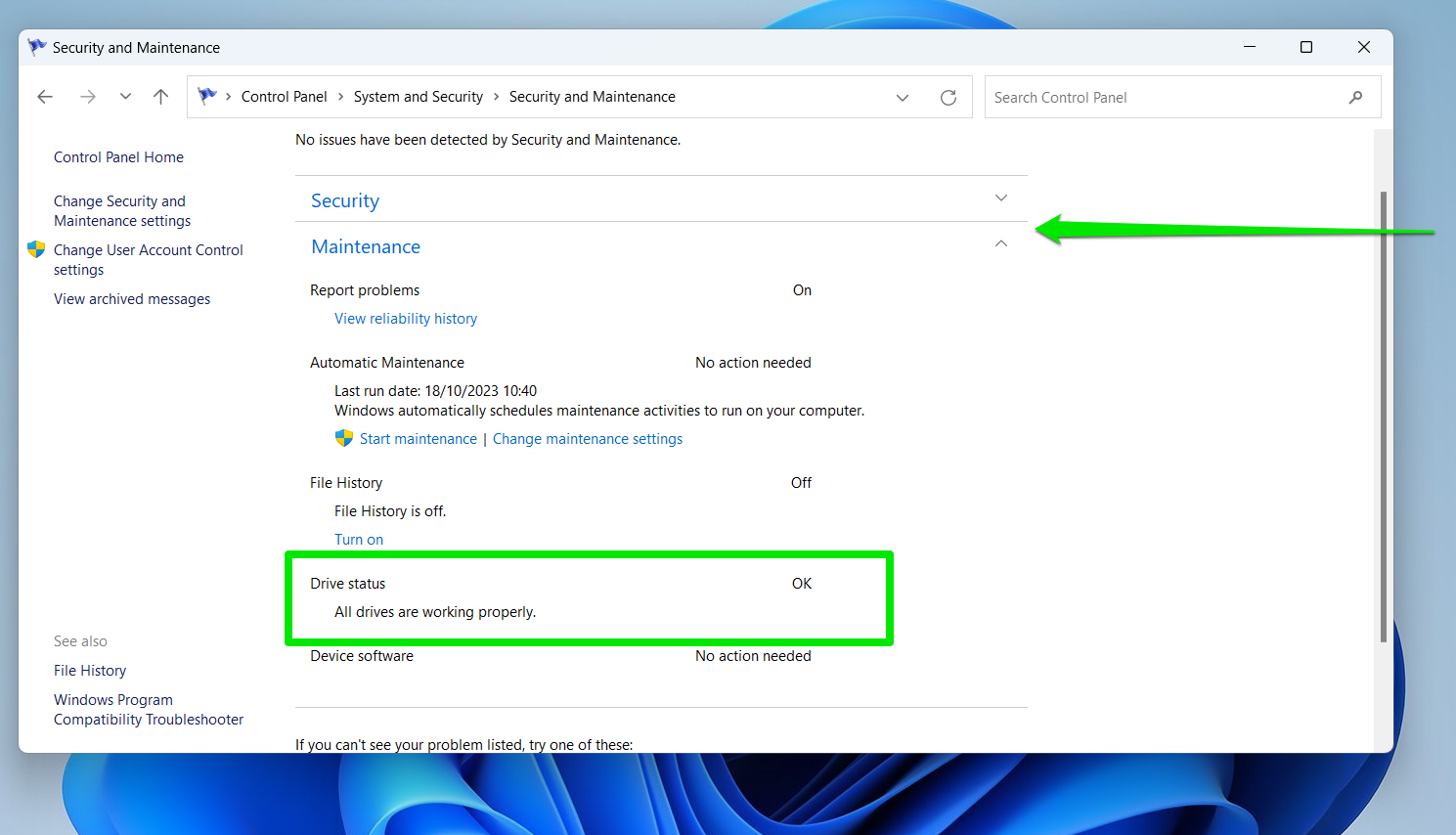Open Change Security and Maintenance settings
This screenshot has height=835, width=1456.
[122, 211]
